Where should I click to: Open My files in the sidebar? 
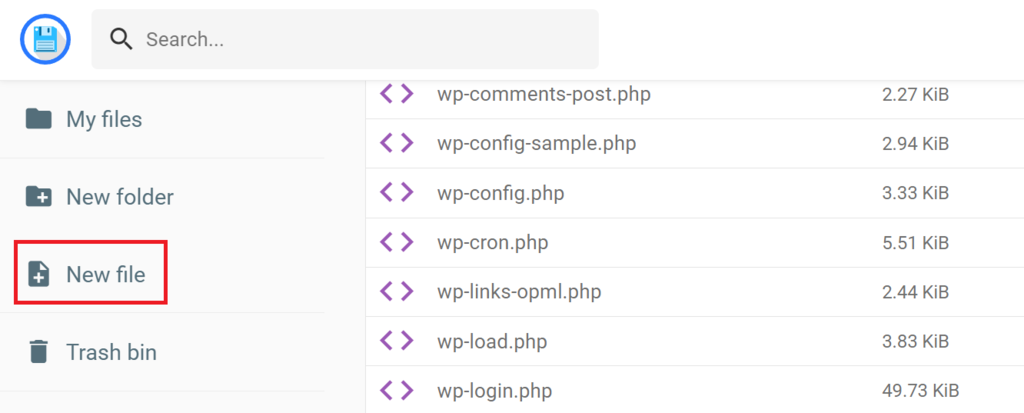(104, 119)
